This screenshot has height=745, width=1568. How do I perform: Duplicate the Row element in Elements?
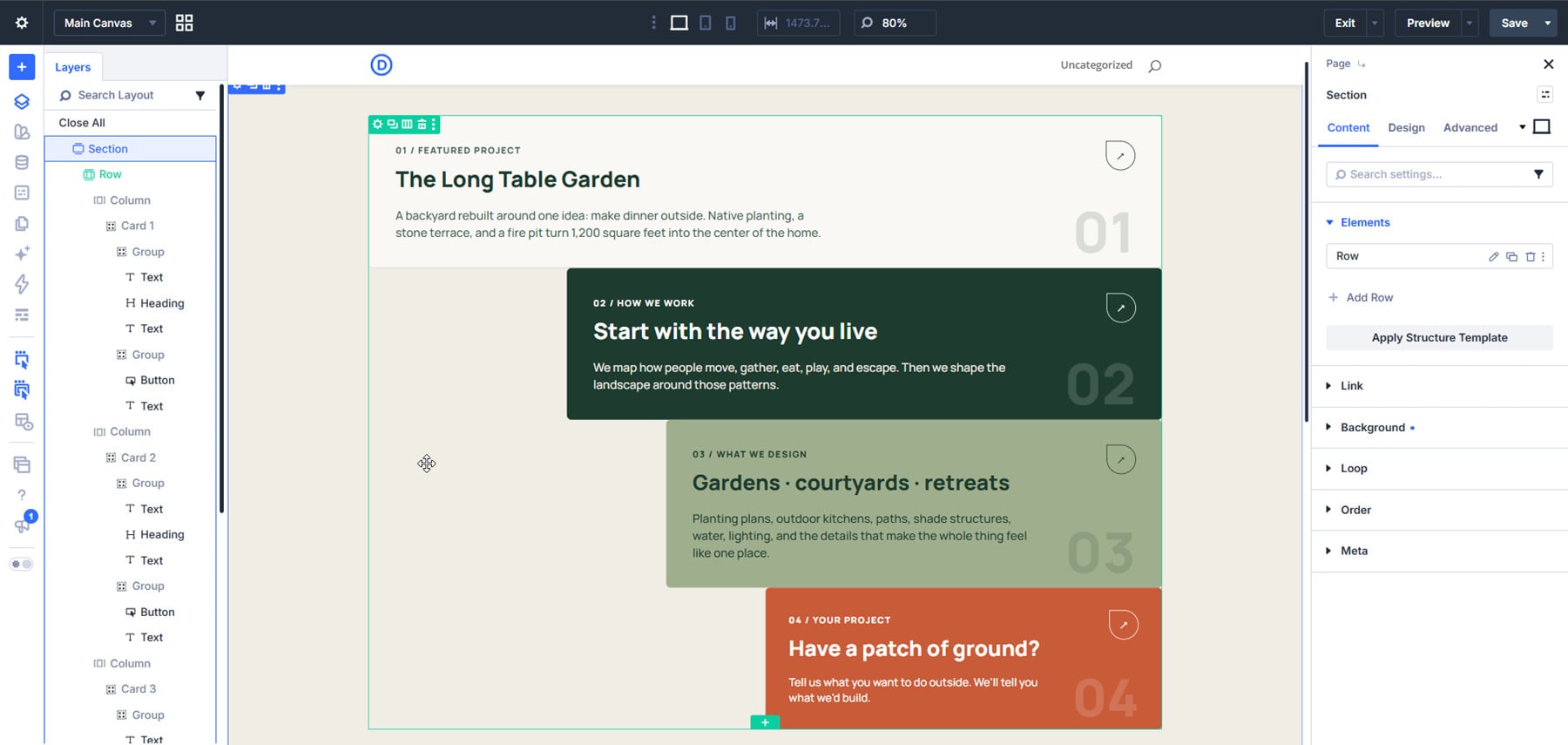[1511, 256]
